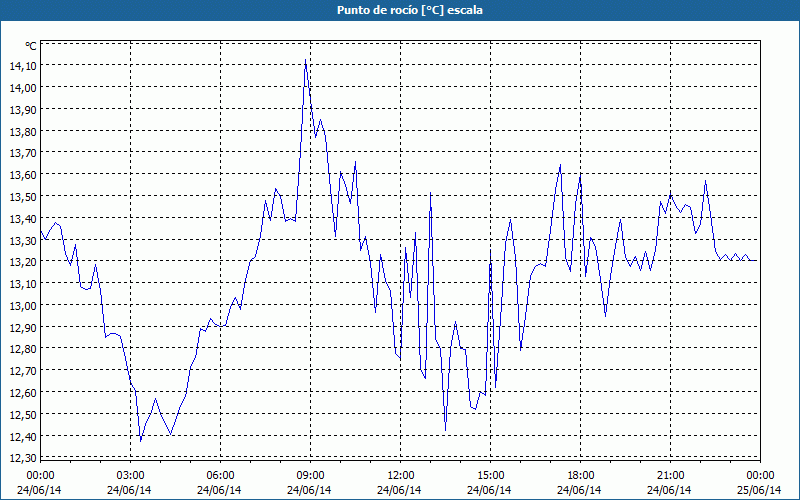The height and width of the screenshot is (500, 800).
Task: Click the 03:00 time axis label
Action: [131, 476]
